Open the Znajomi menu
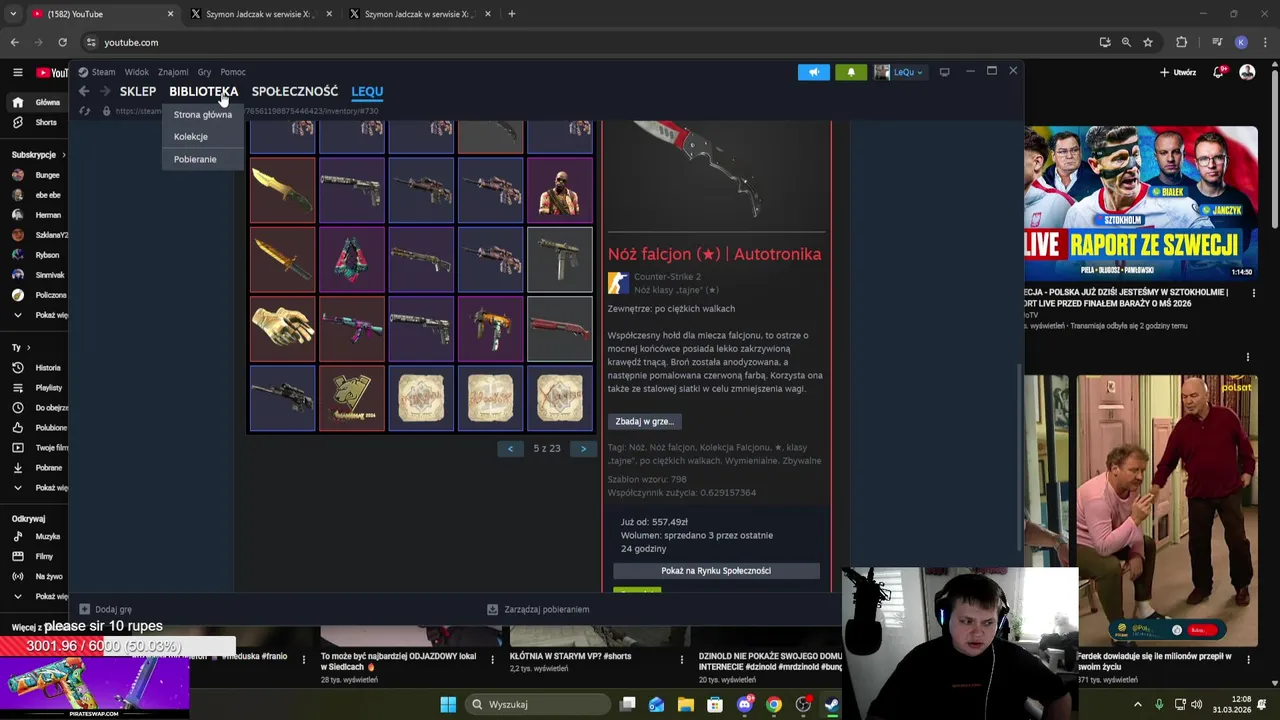The width and height of the screenshot is (1280, 720). pos(173,72)
